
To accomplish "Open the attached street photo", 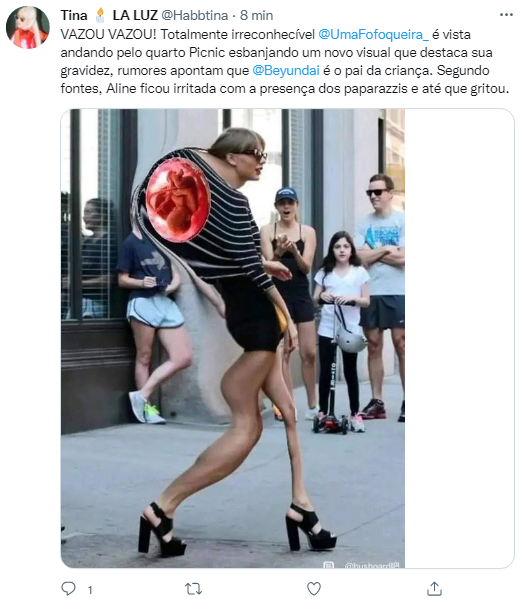I will point(233,338).
